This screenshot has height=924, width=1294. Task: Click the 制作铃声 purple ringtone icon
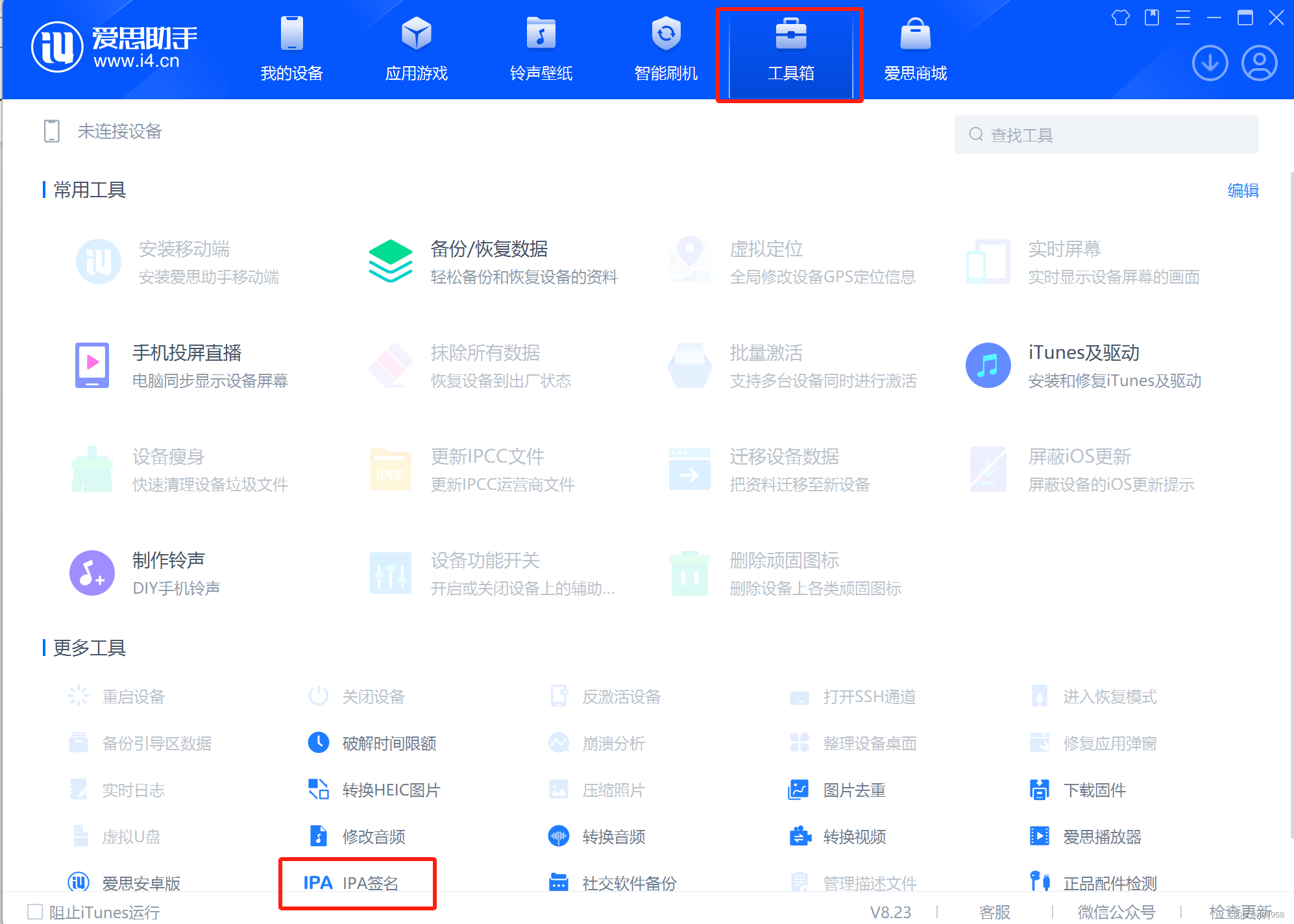(92, 572)
